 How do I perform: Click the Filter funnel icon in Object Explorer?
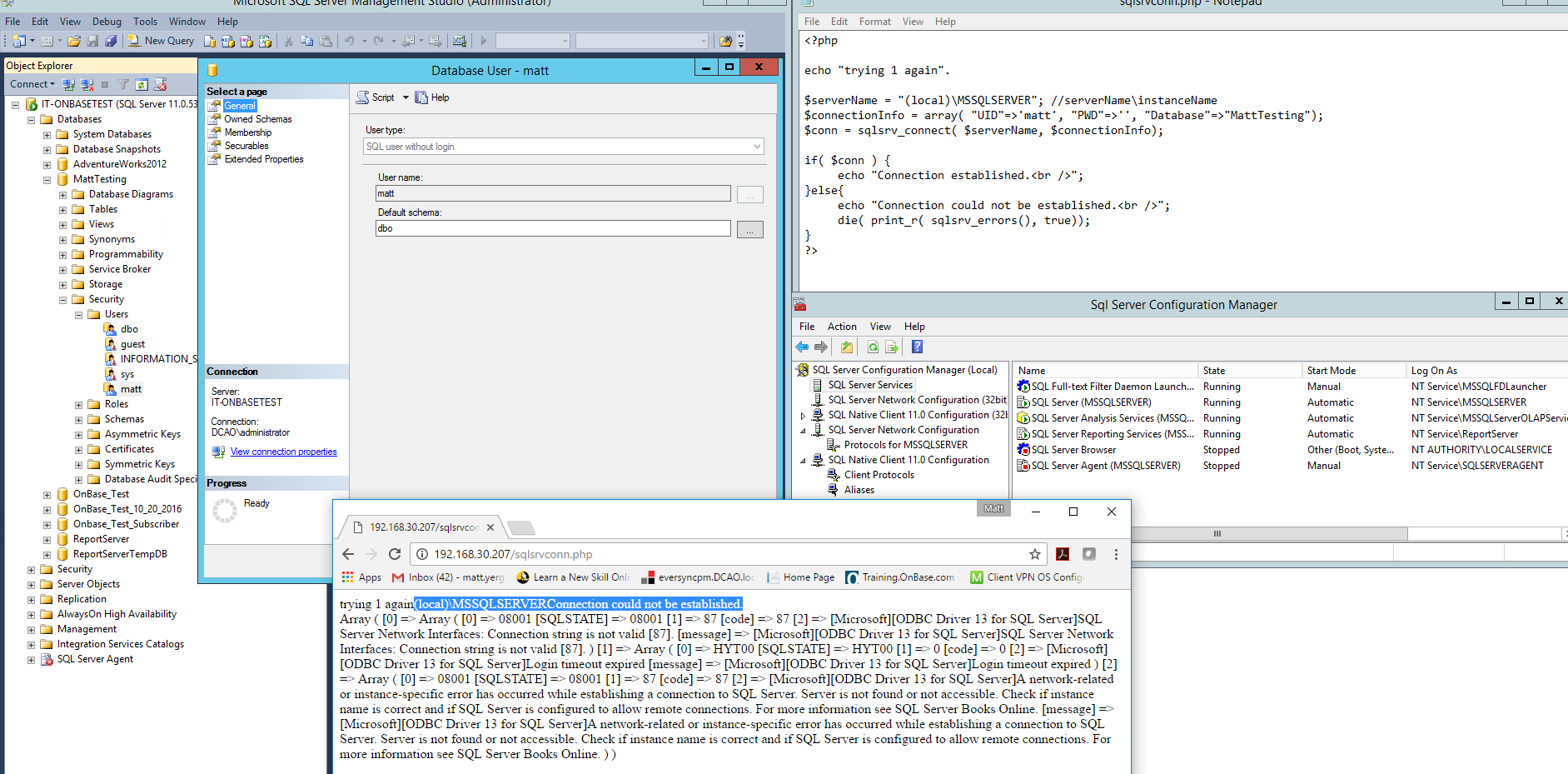click(x=123, y=84)
